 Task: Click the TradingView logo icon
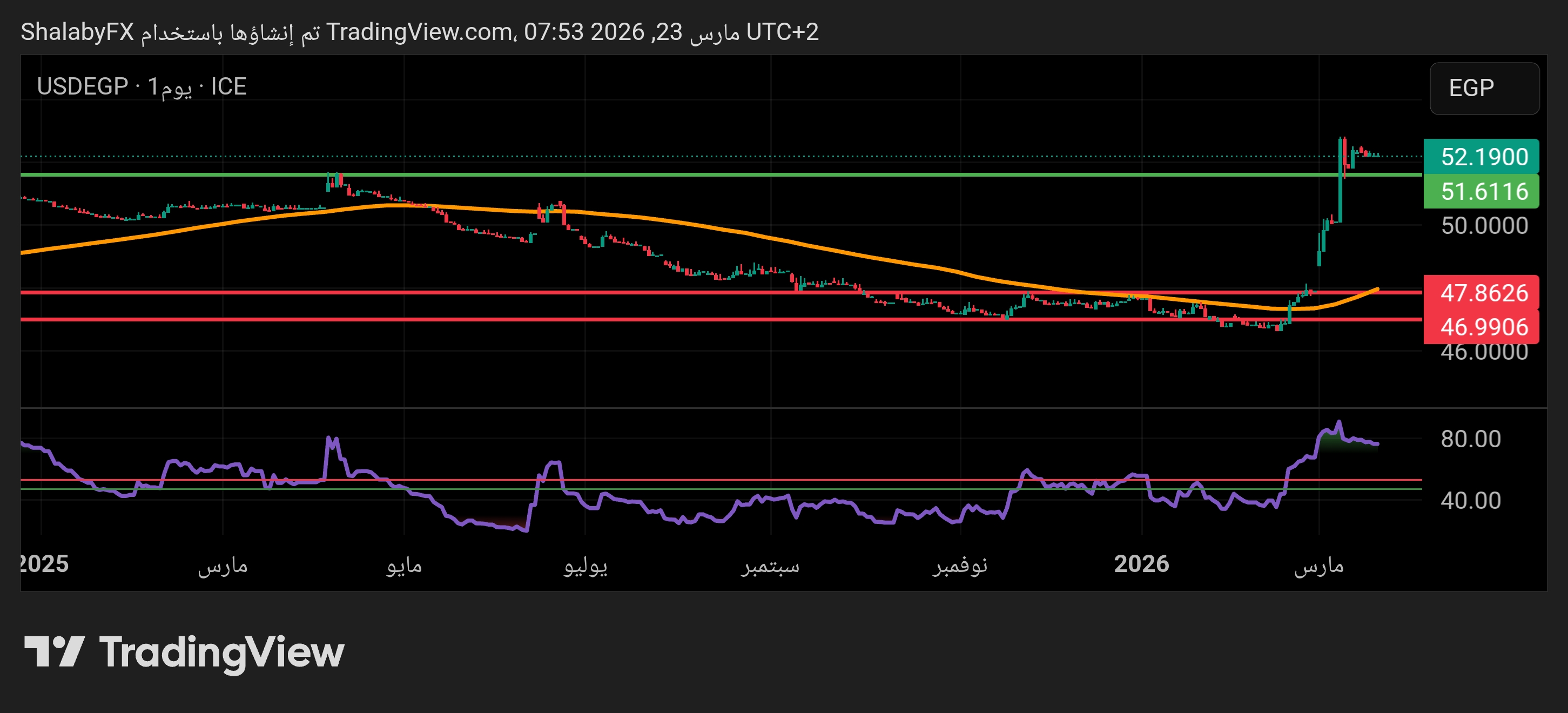coord(53,651)
